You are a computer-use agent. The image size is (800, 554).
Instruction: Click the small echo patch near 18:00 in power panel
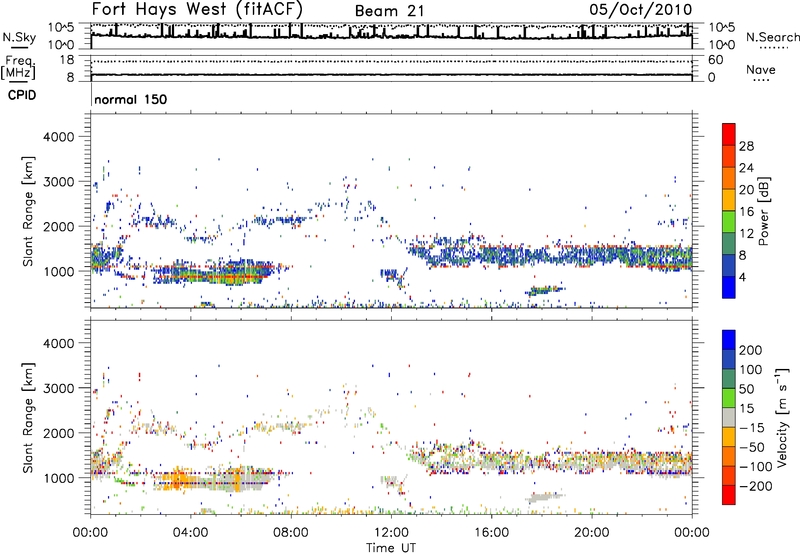[545, 290]
